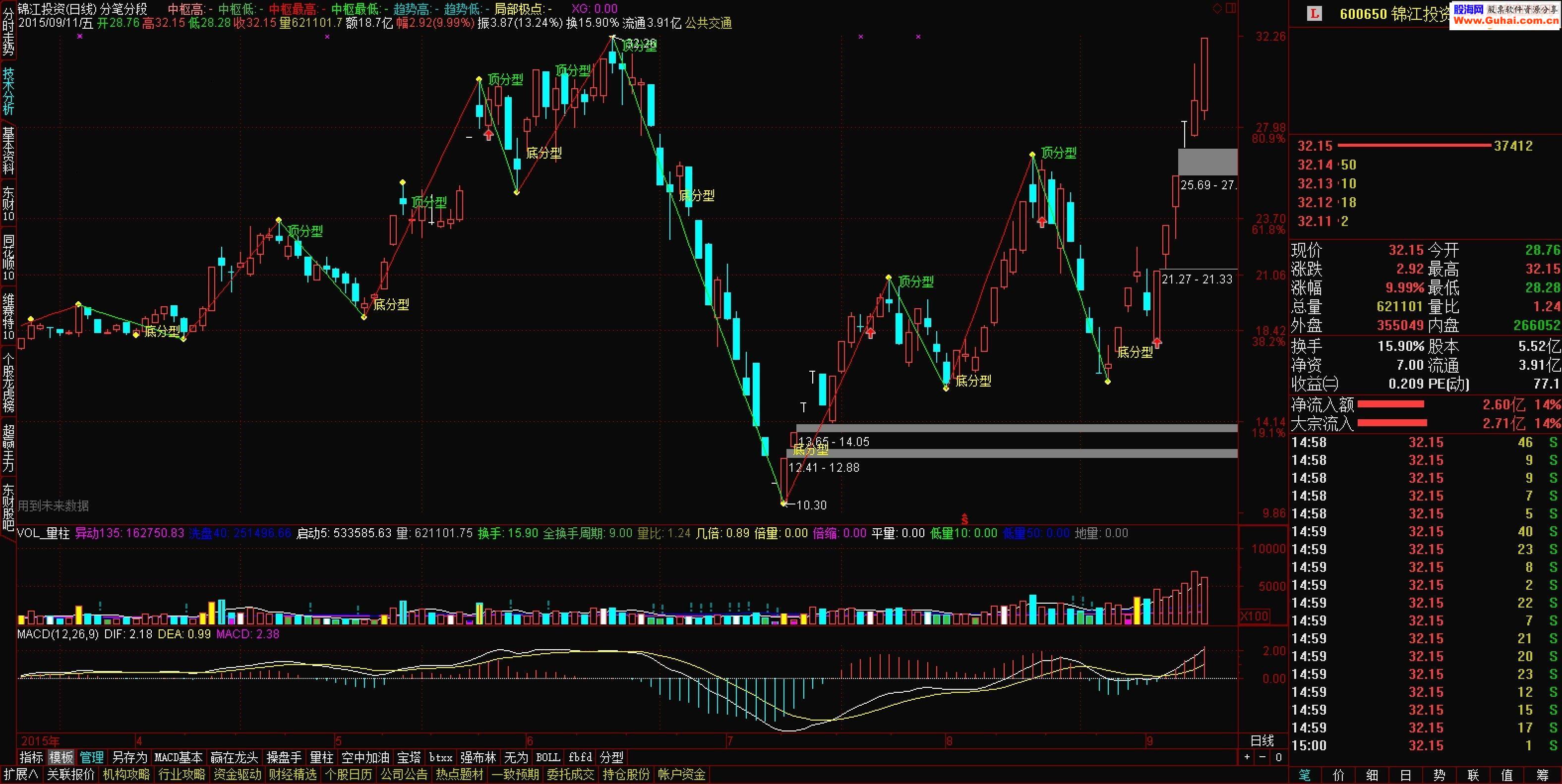1562x784 pixels.
Task: Open the 公司公告 tab
Action: (x=404, y=774)
